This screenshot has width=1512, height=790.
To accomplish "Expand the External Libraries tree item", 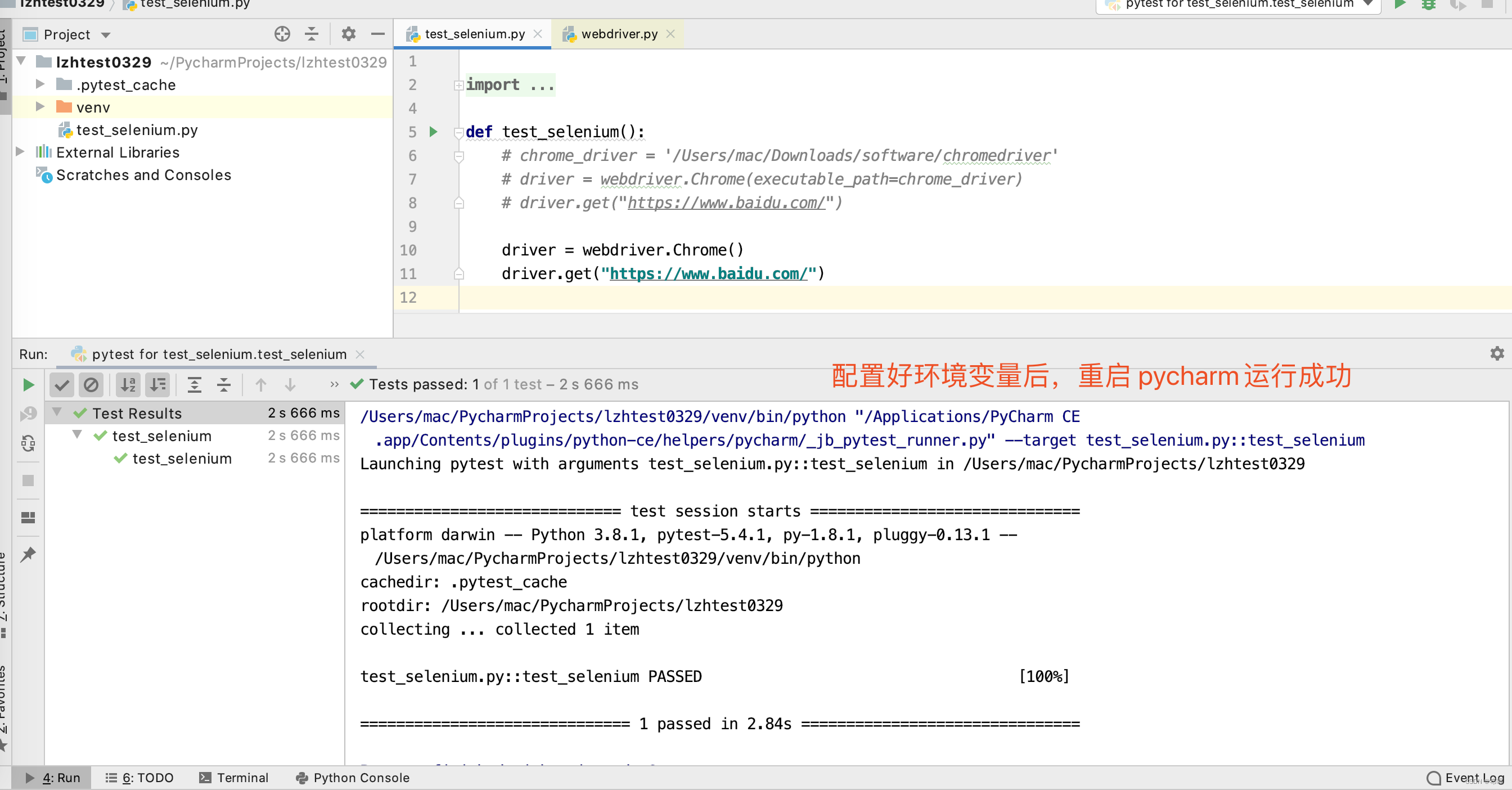I will coord(19,152).
